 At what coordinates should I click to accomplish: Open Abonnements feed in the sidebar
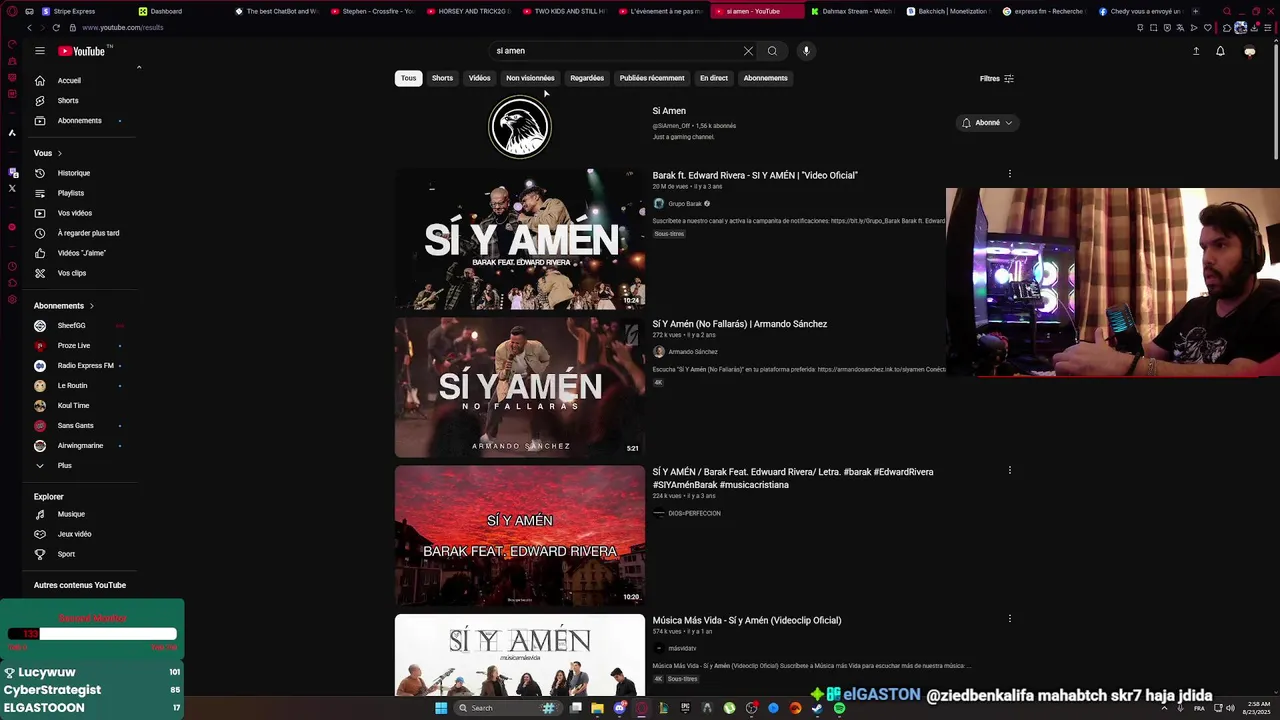pyautogui.click(x=78, y=121)
